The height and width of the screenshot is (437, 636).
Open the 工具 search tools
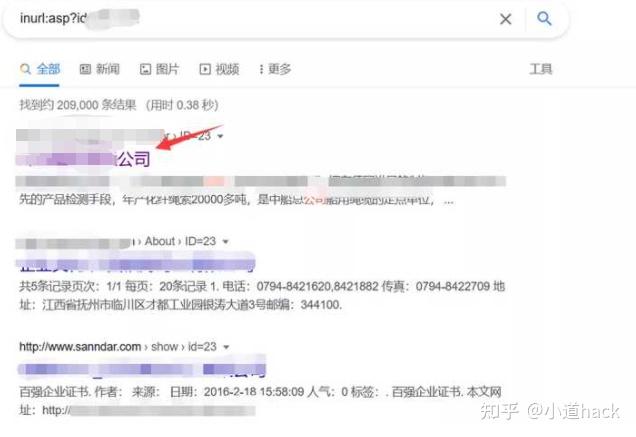coord(541,69)
